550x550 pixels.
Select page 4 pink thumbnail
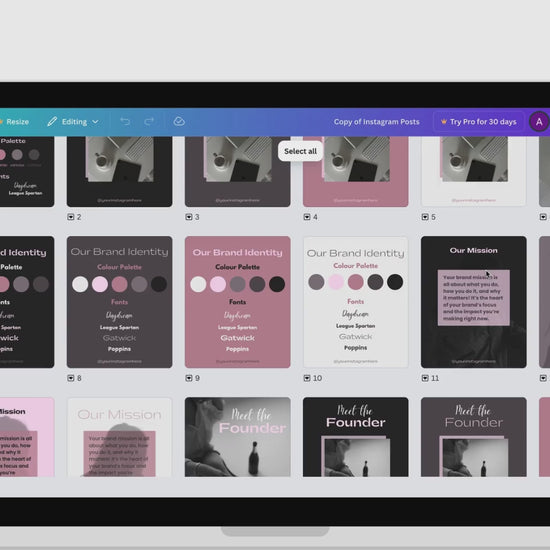pyautogui.click(x=356, y=172)
